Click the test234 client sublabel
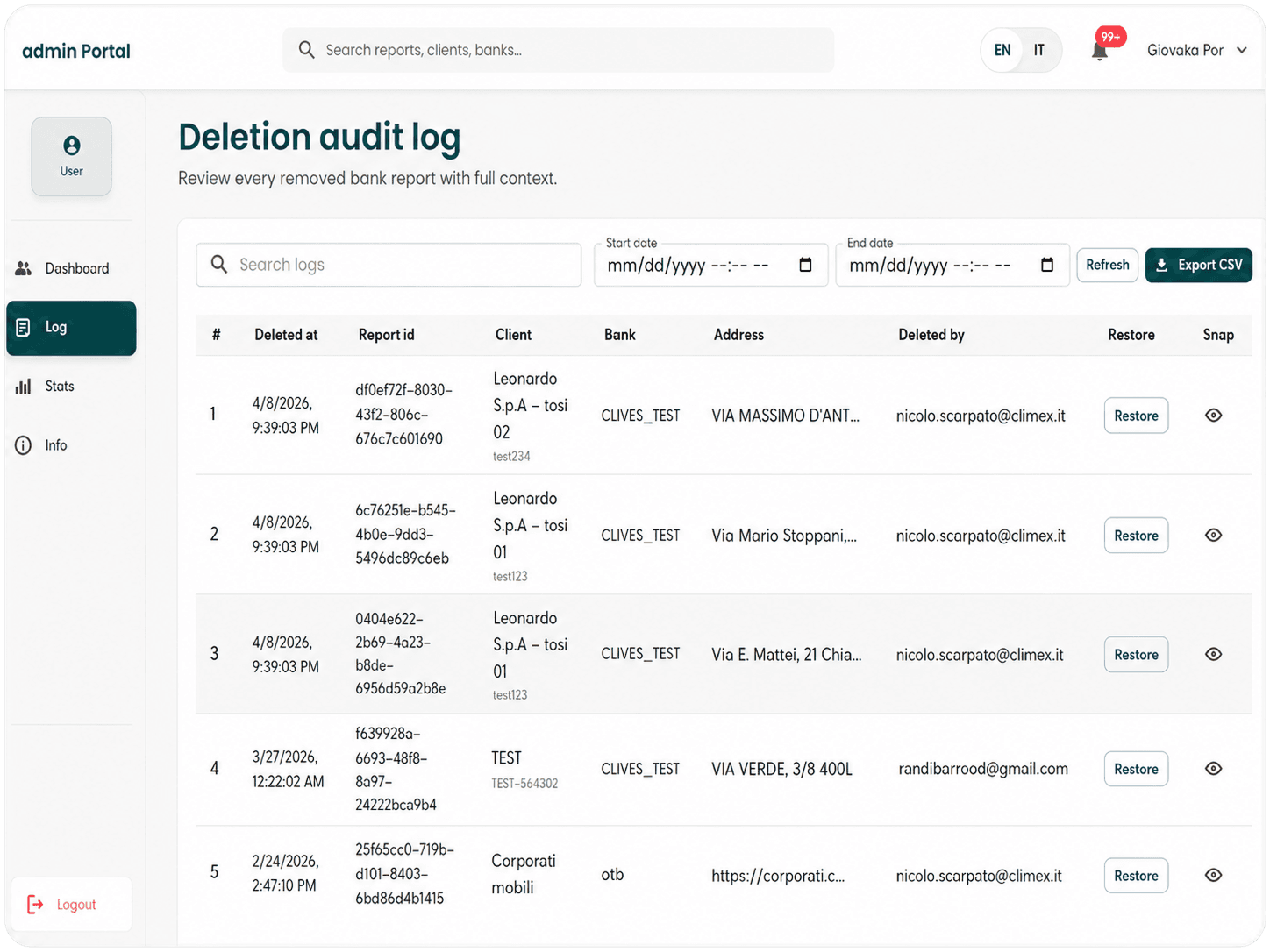Image resolution: width=1270 pixels, height=952 pixels. tap(511, 457)
